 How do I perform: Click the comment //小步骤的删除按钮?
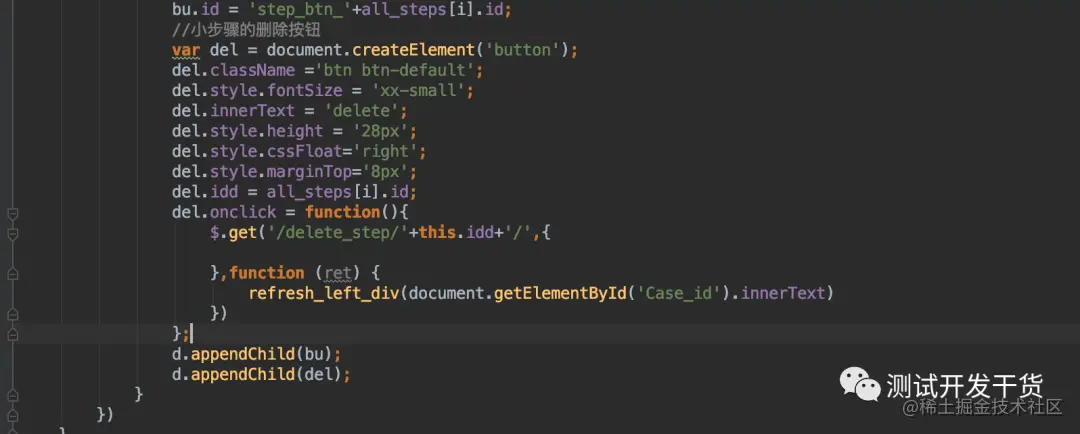tap(247, 31)
